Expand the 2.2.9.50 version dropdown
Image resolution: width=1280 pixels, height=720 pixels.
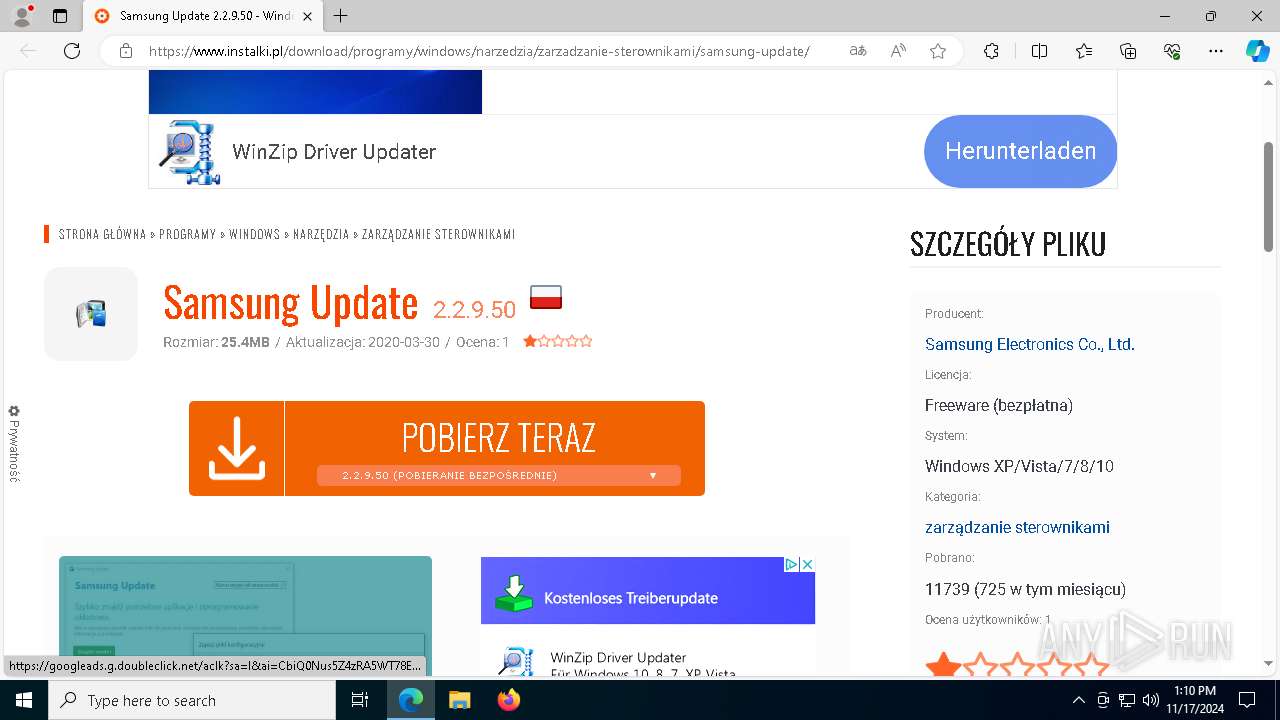[x=499, y=476]
